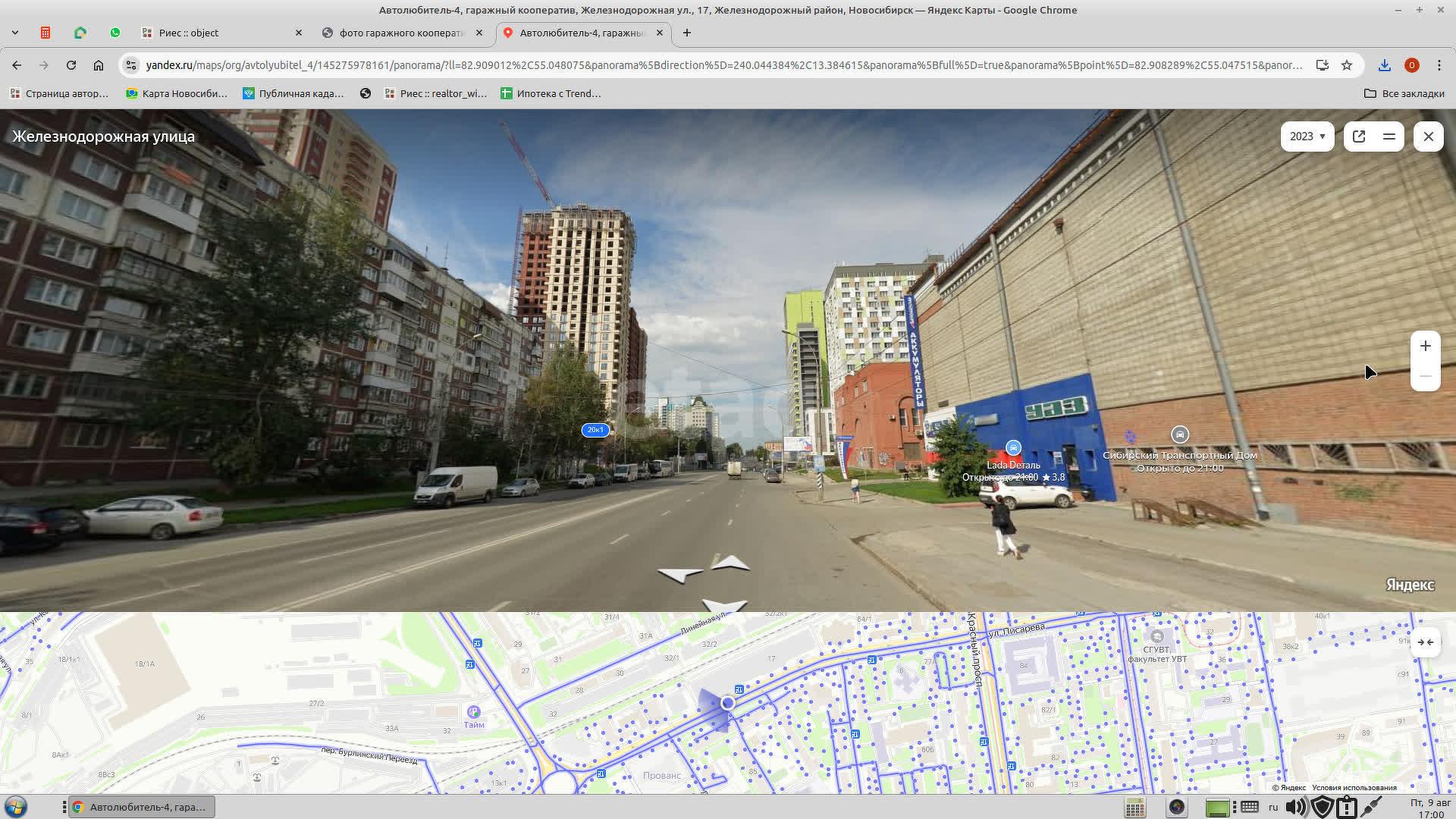The width and height of the screenshot is (1456, 819).
Task: Zoom in the panorama with plus button
Action: (x=1426, y=346)
